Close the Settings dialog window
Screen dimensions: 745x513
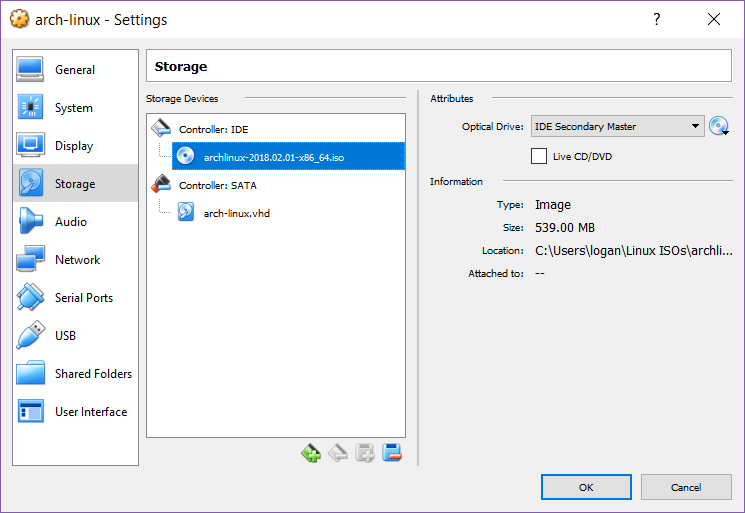(x=714, y=19)
